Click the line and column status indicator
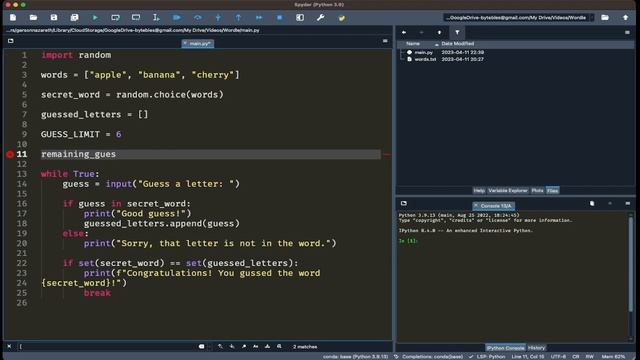This screenshot has height=360, width=640. point(528,357)
